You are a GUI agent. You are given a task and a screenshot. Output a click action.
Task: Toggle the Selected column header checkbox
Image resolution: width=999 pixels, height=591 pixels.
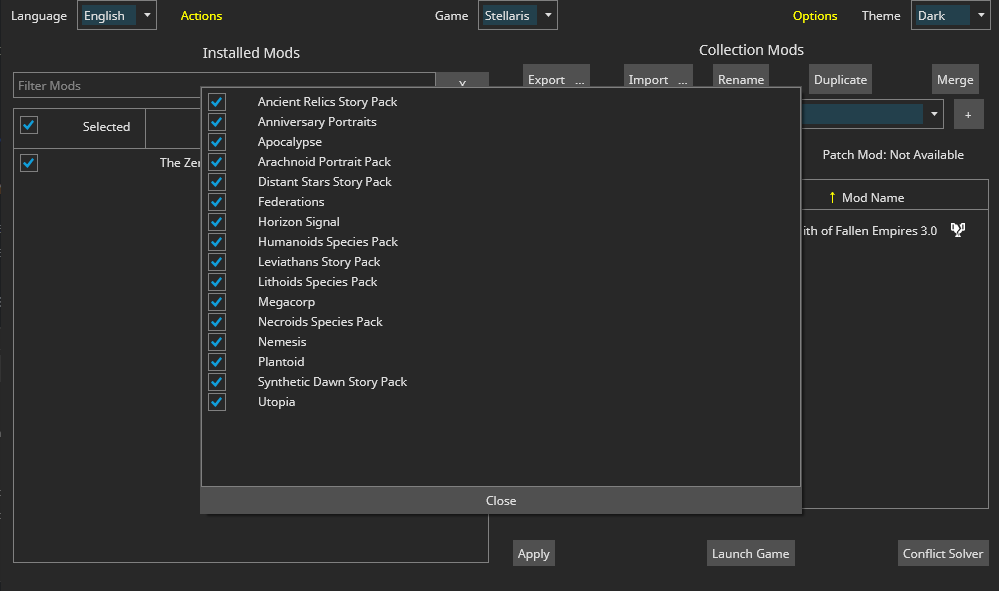click(29, 125)
